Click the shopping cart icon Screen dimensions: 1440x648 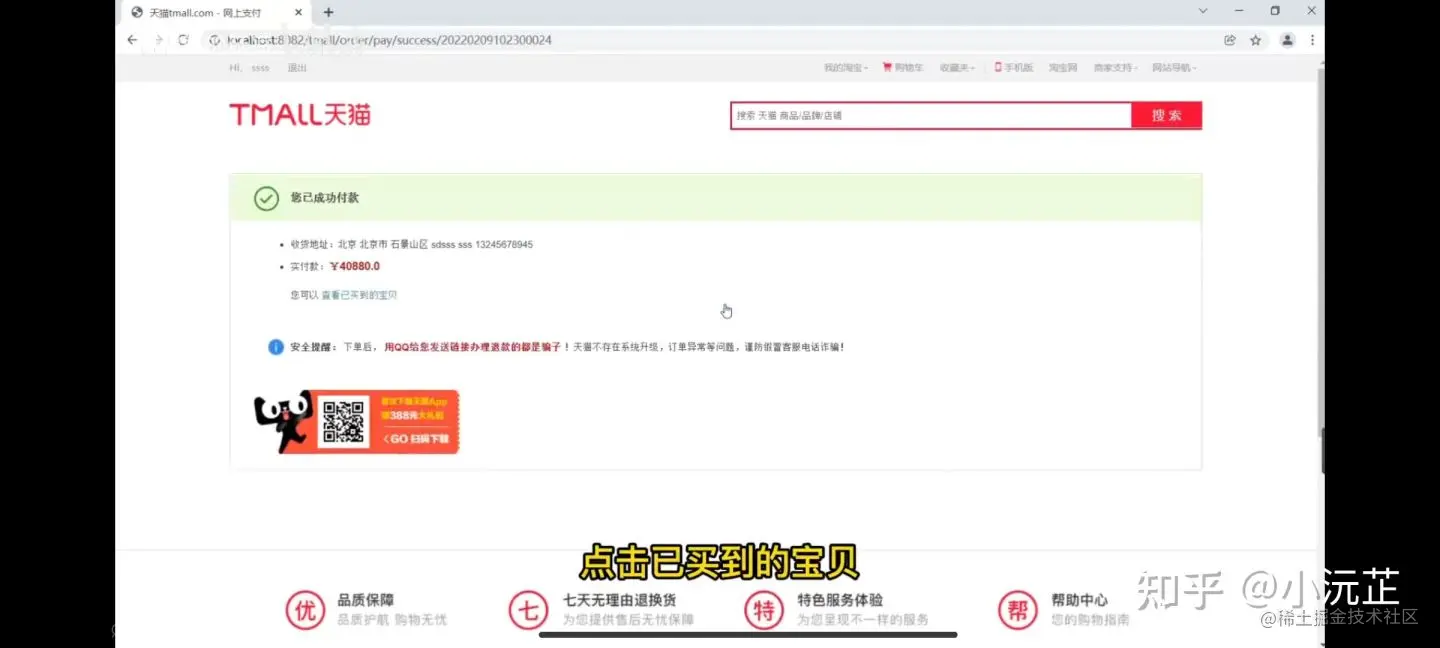[x=887, y=68]
